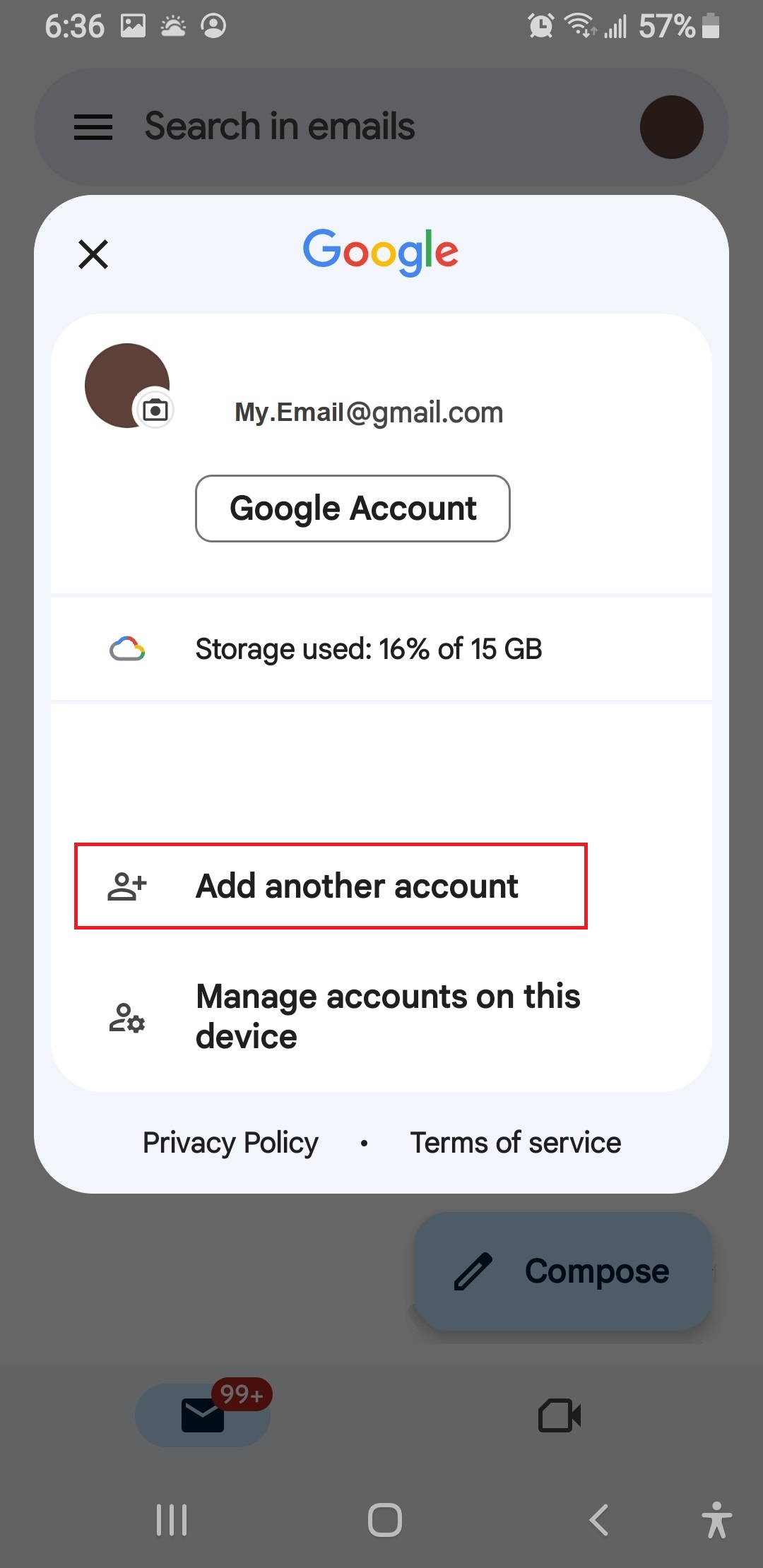The width and height of the screenshot is (763, 1568).
Task: Tap the Android back button
Action: click(x=599, y=1520)
